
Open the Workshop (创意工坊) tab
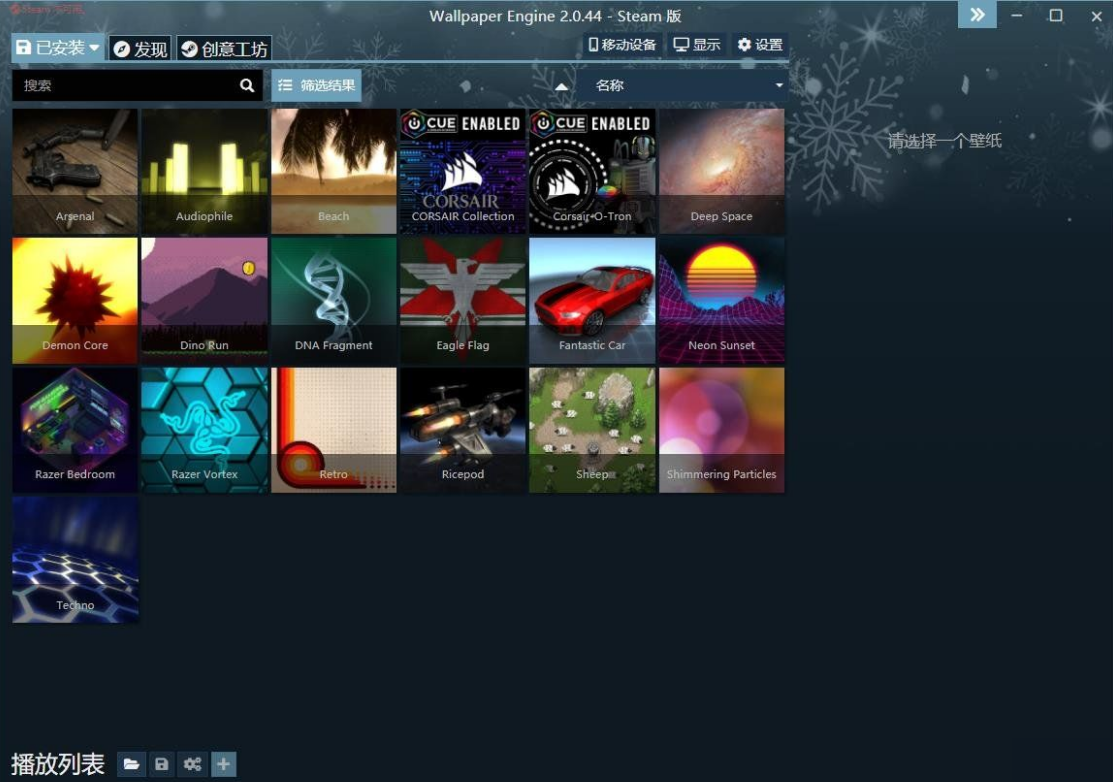coord(224,48)
